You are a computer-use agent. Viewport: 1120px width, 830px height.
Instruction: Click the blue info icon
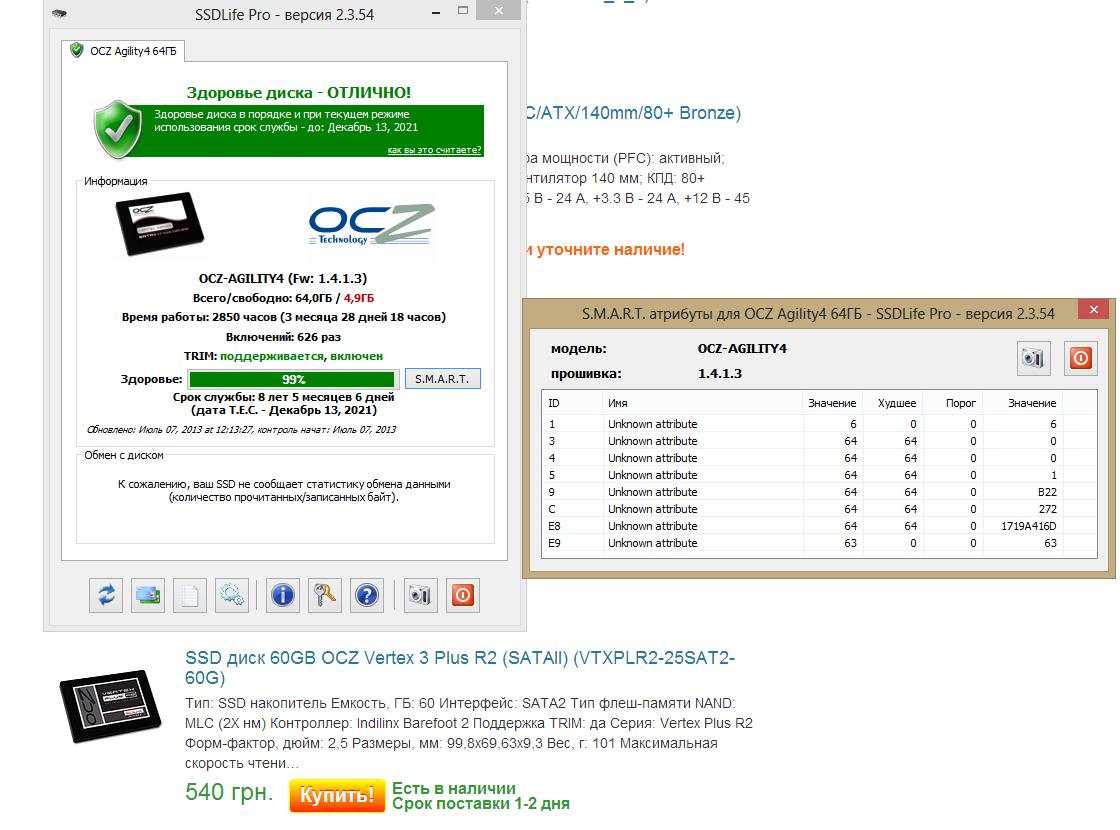(x=283, y=595)
